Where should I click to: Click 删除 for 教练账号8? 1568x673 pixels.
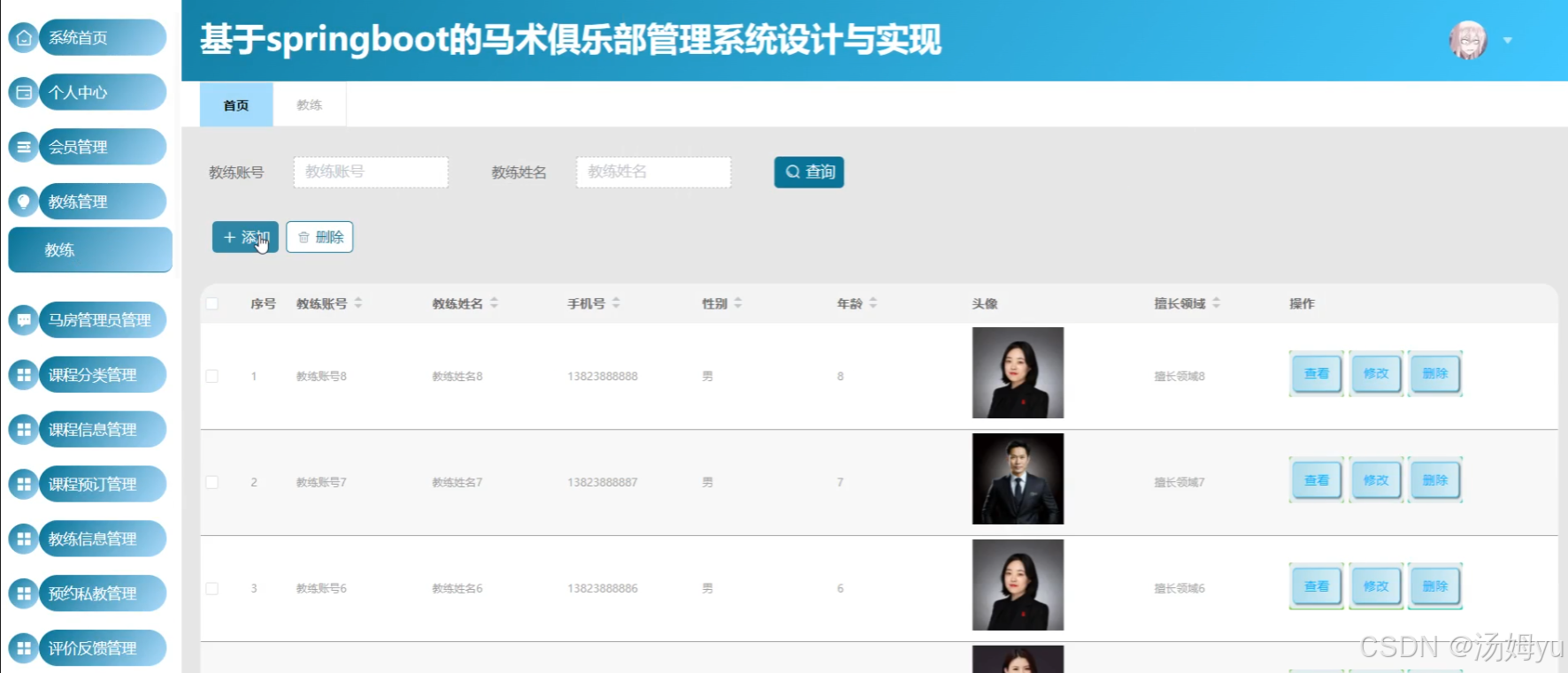coord(1435,374)
